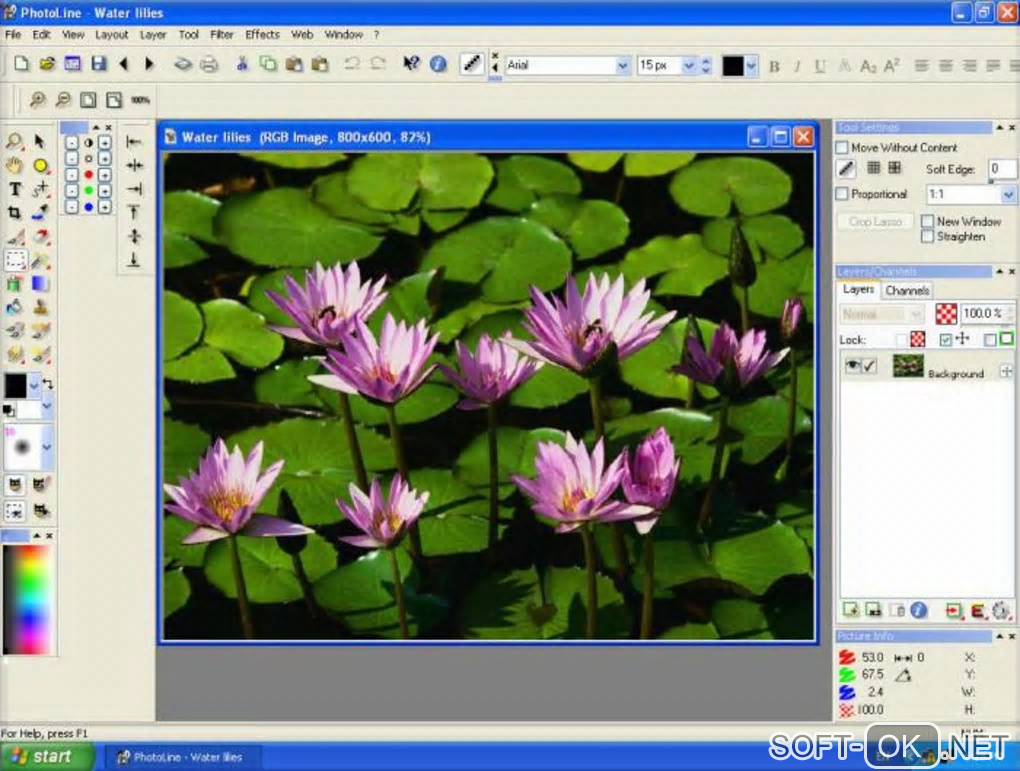Click the Cut scissors icon
This screenshot has height=771, width=1020.
coord(242,64)
